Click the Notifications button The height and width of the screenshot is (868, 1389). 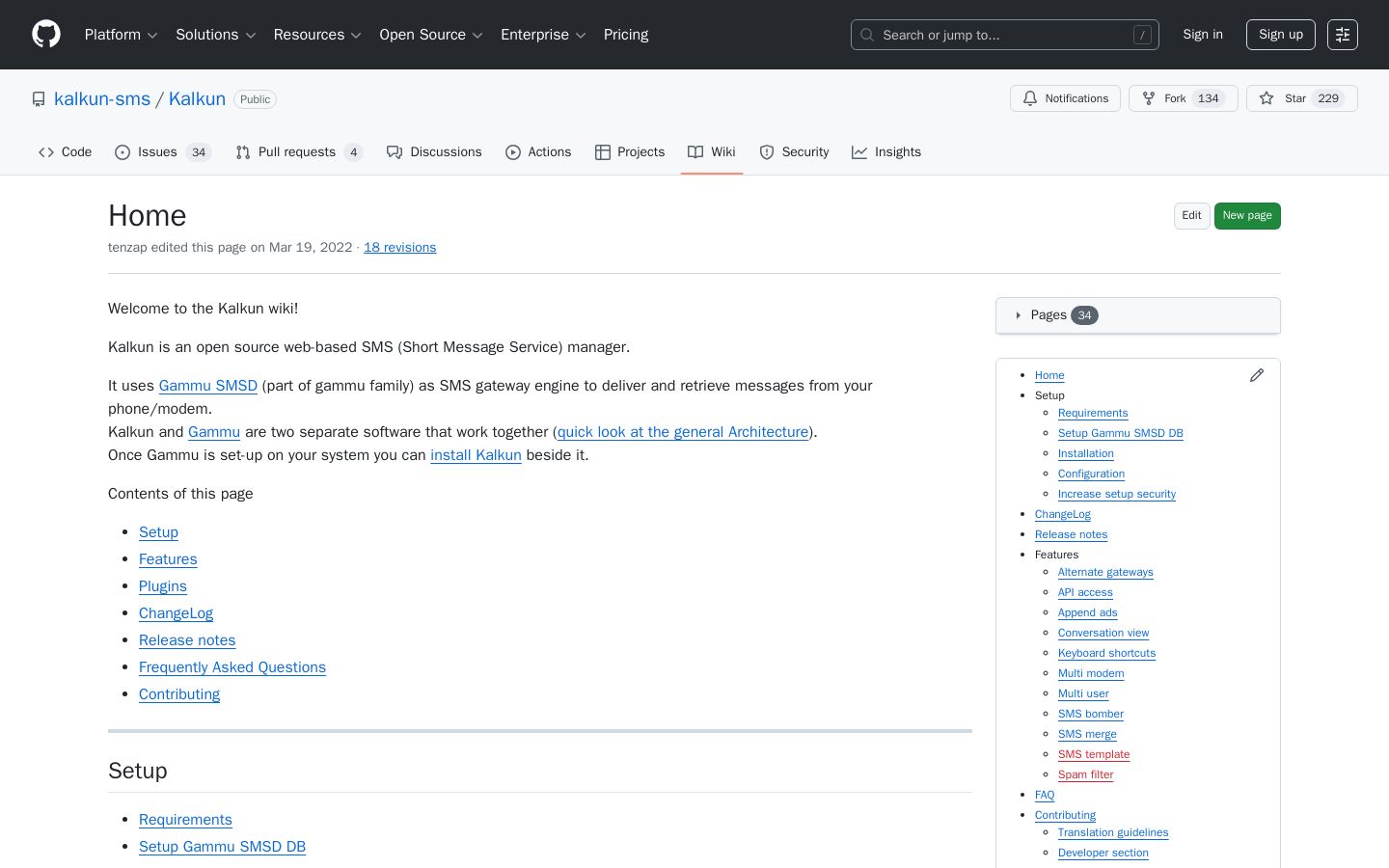click(1066, 98)
